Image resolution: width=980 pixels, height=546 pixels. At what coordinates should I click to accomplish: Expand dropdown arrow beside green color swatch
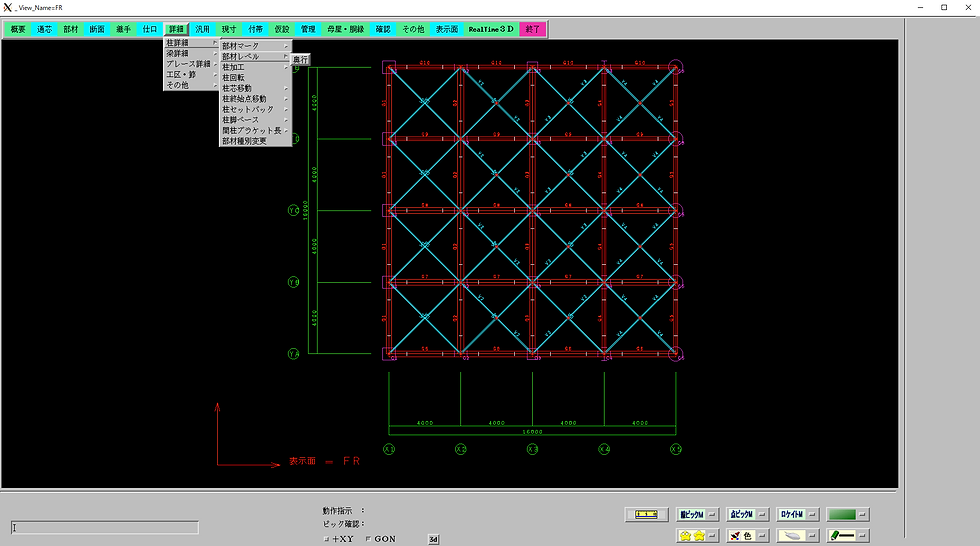point(862,514)
